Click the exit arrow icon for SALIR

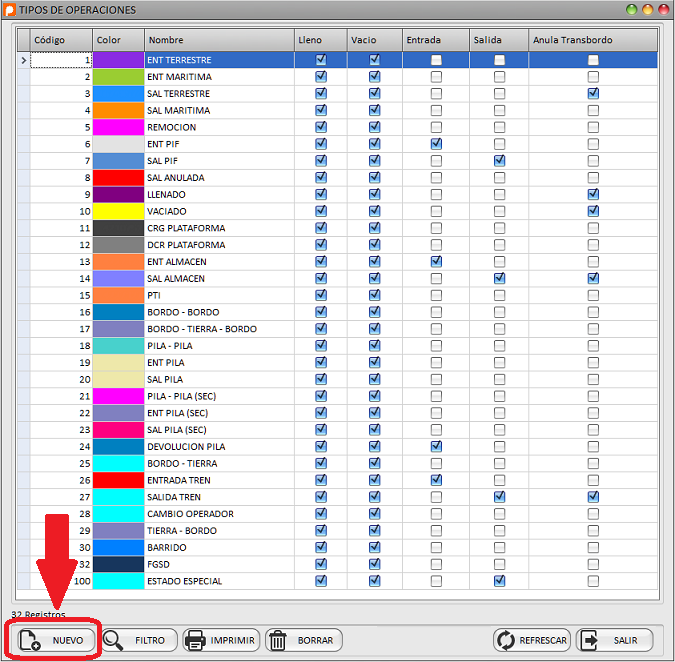tap(589, 640)
